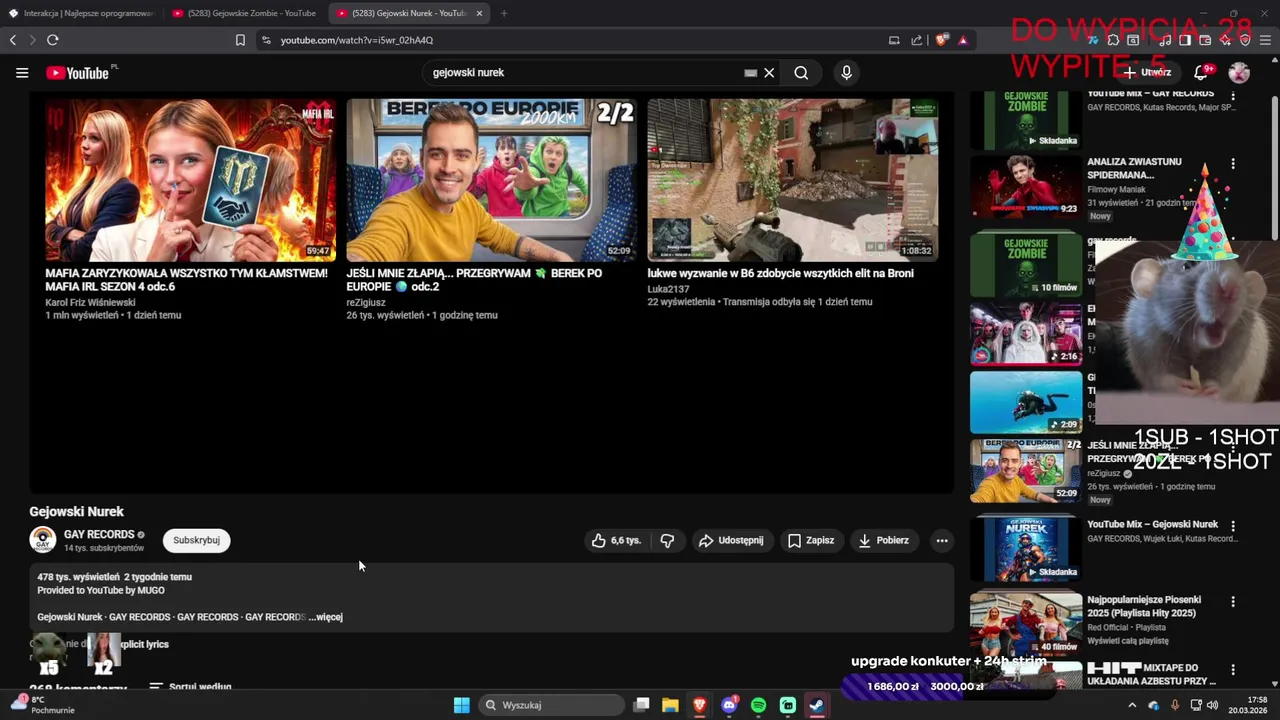This screenshot has width=1280, height=720.
Task: Open YouTube notifications bell
Action: tap(1202, 72)
